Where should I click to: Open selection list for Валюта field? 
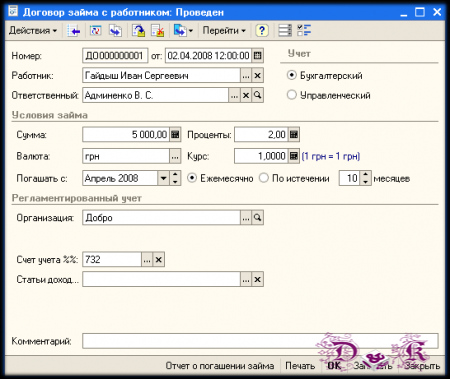point(175,156)
